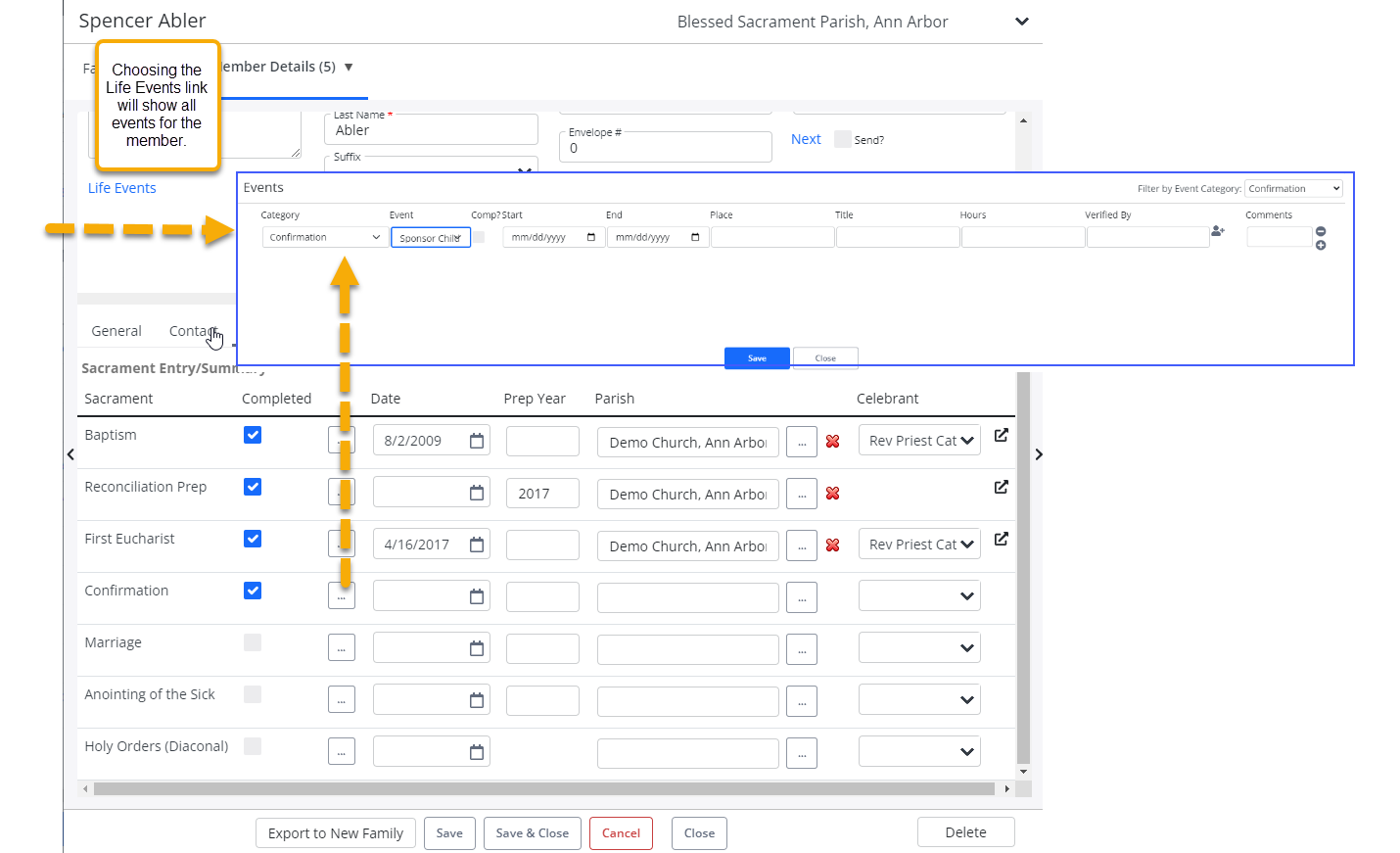This screenshot has width=1400, height=853.
Task: Click the Save & Close button
Action: click(x=533, y=833)
